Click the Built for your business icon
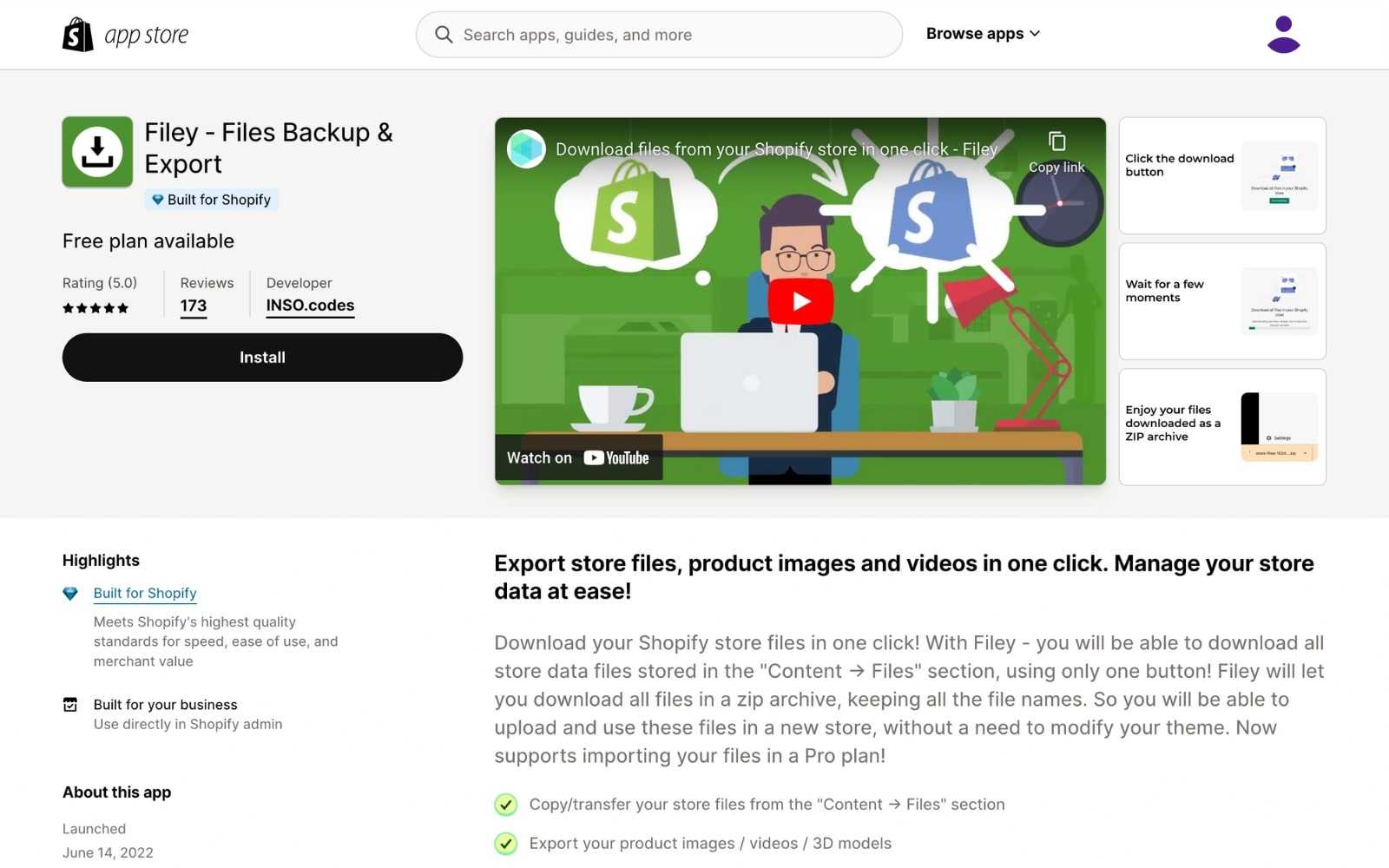1389x868 pixels. click(x=70, y=705)
